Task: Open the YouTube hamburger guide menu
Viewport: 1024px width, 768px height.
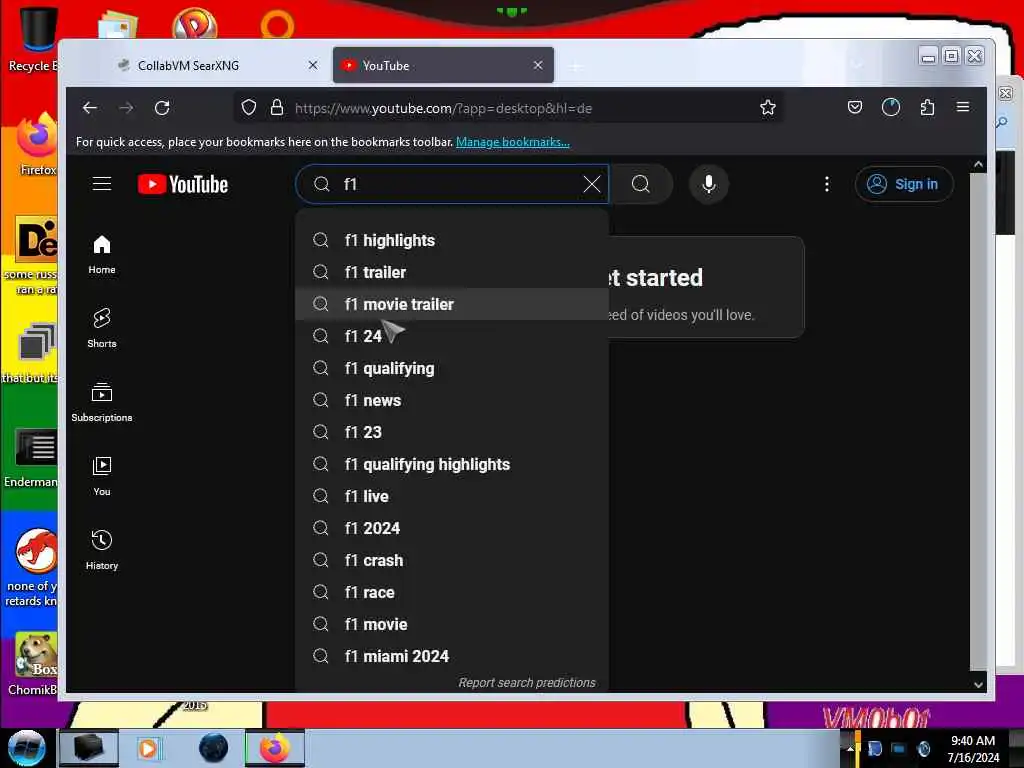Action: pos(102,184)
